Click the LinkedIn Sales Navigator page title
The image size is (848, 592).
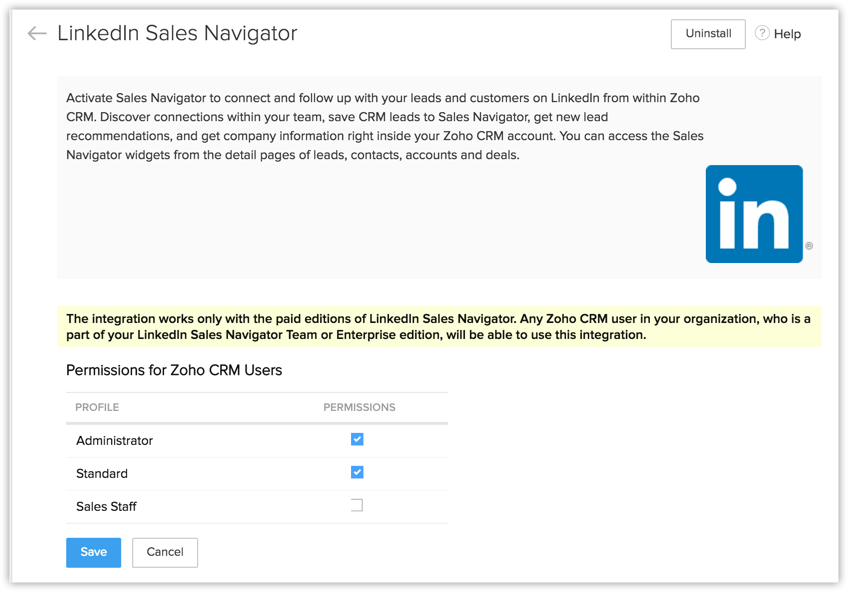click(177, 33)
